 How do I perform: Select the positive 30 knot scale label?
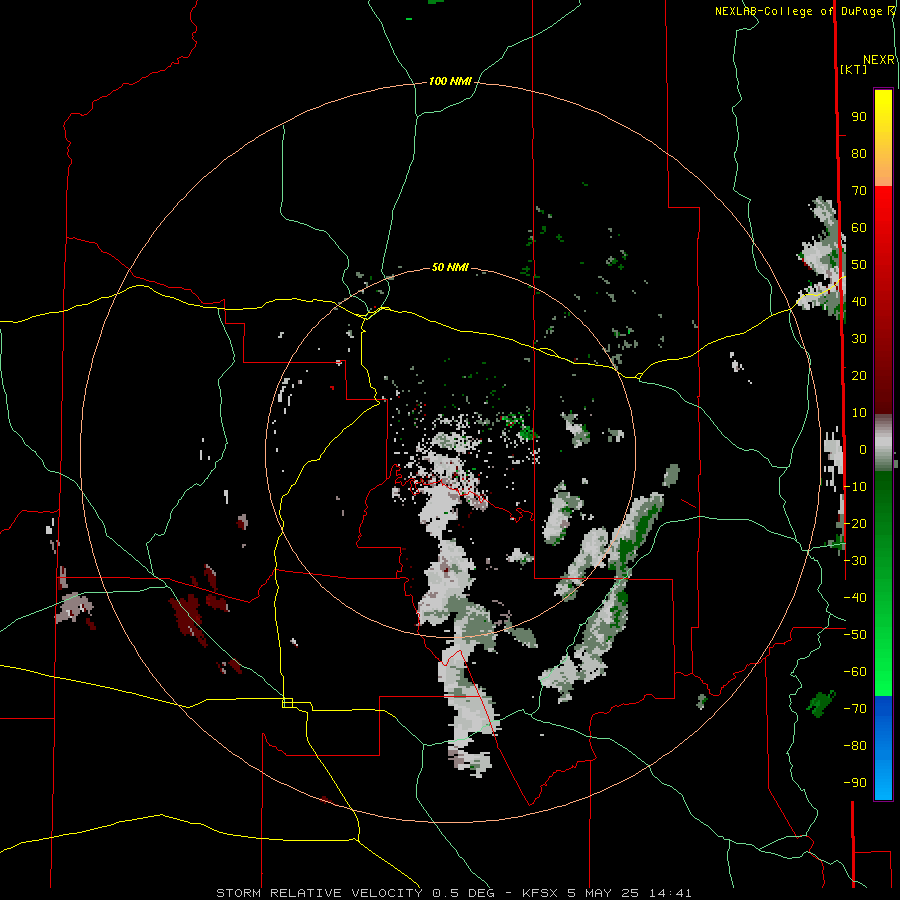click(859, 339)
